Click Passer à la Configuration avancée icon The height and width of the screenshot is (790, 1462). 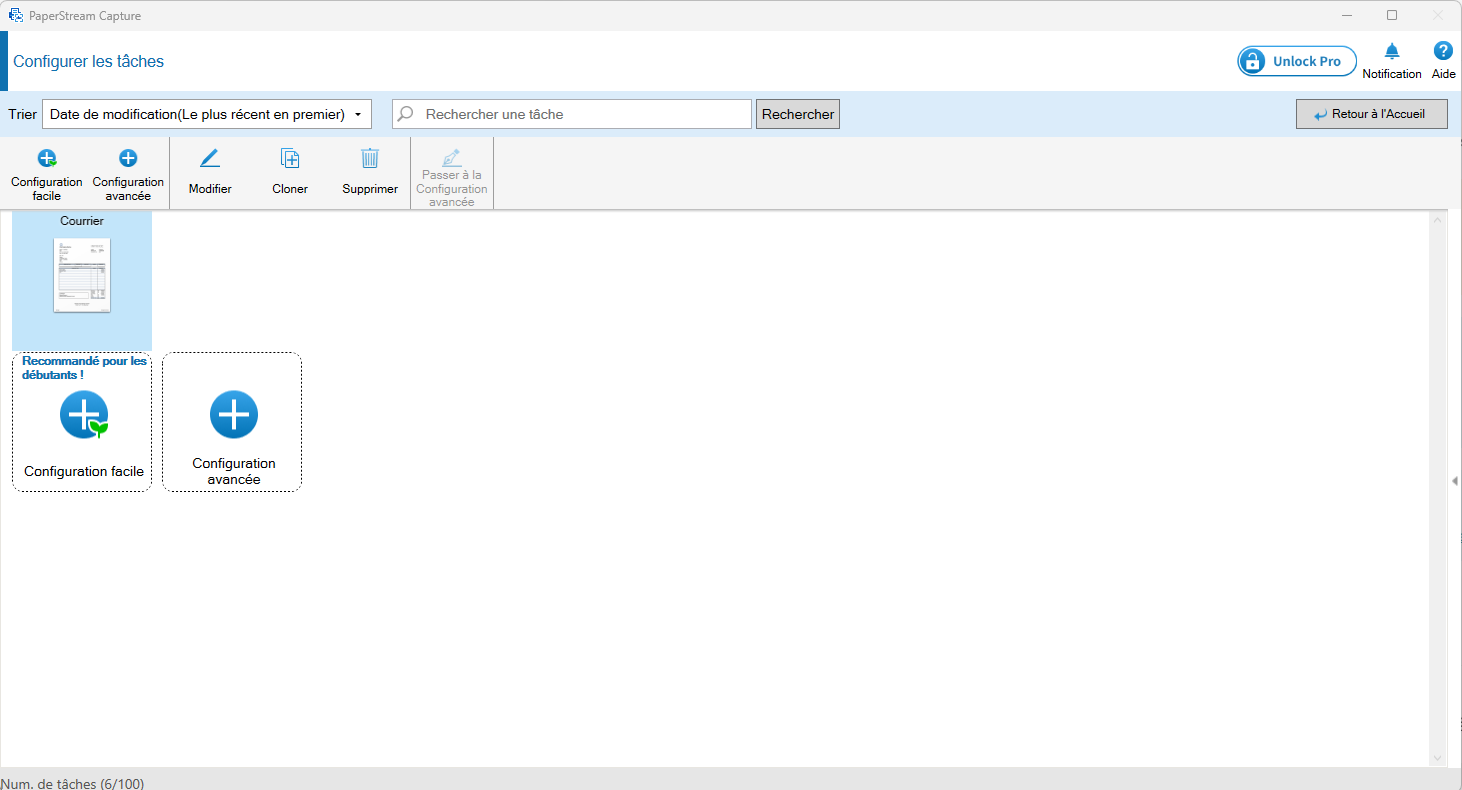pyautogui.click(x=452, y=157)
